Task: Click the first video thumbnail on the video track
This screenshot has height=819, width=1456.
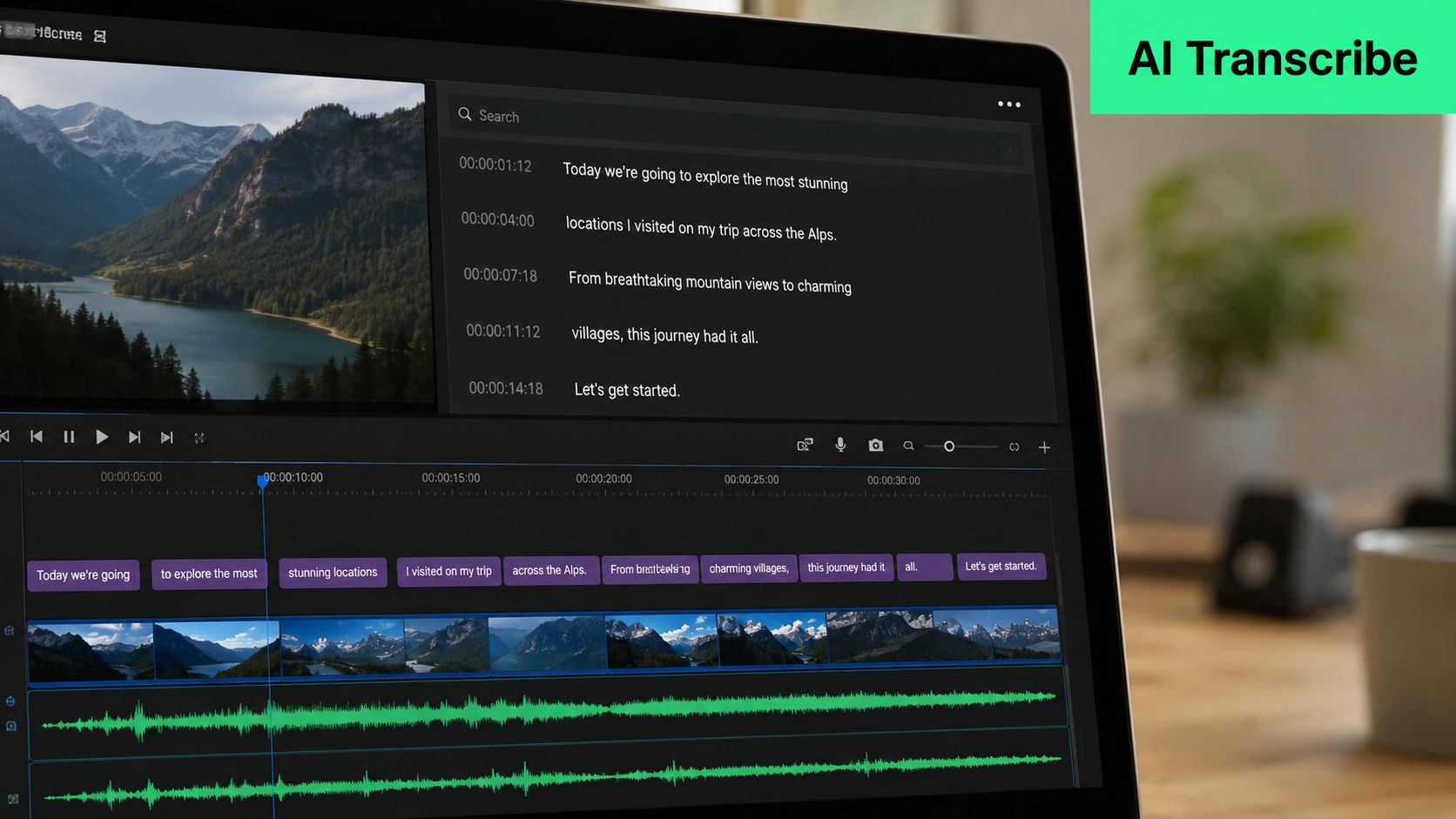Action: (91, 651)
